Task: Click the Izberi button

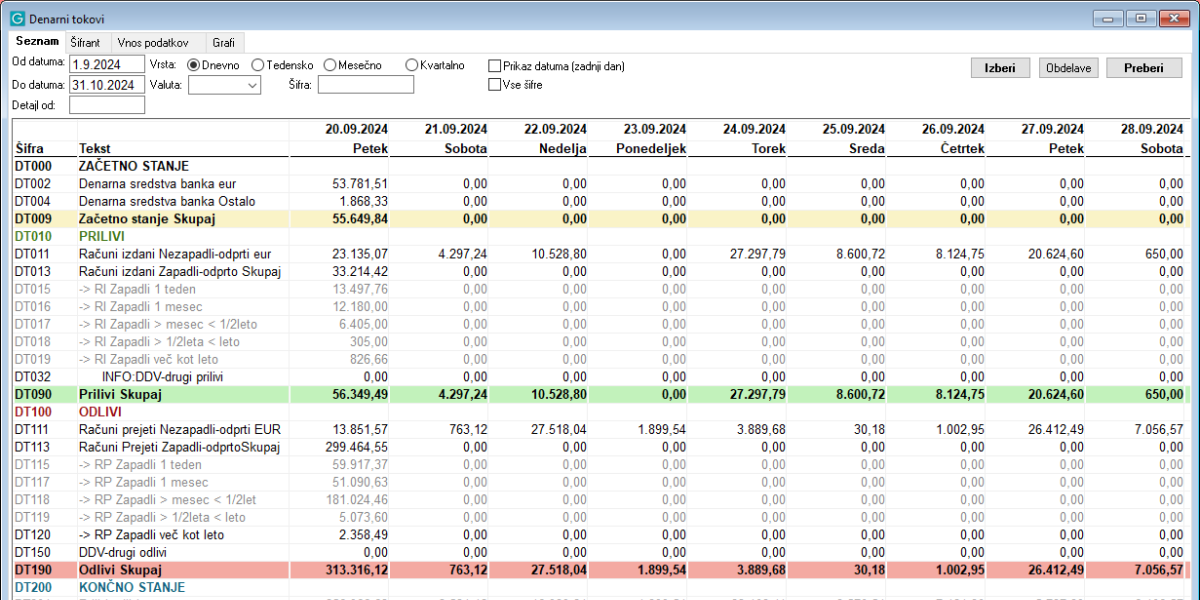Action: point(1001,68)
